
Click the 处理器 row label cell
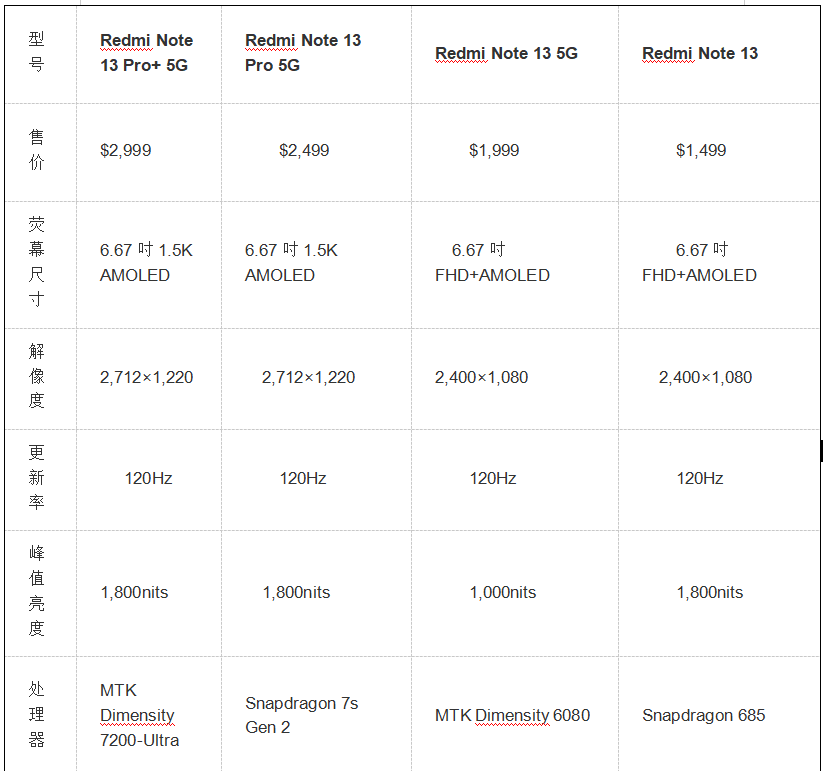[x=37, y=715]
